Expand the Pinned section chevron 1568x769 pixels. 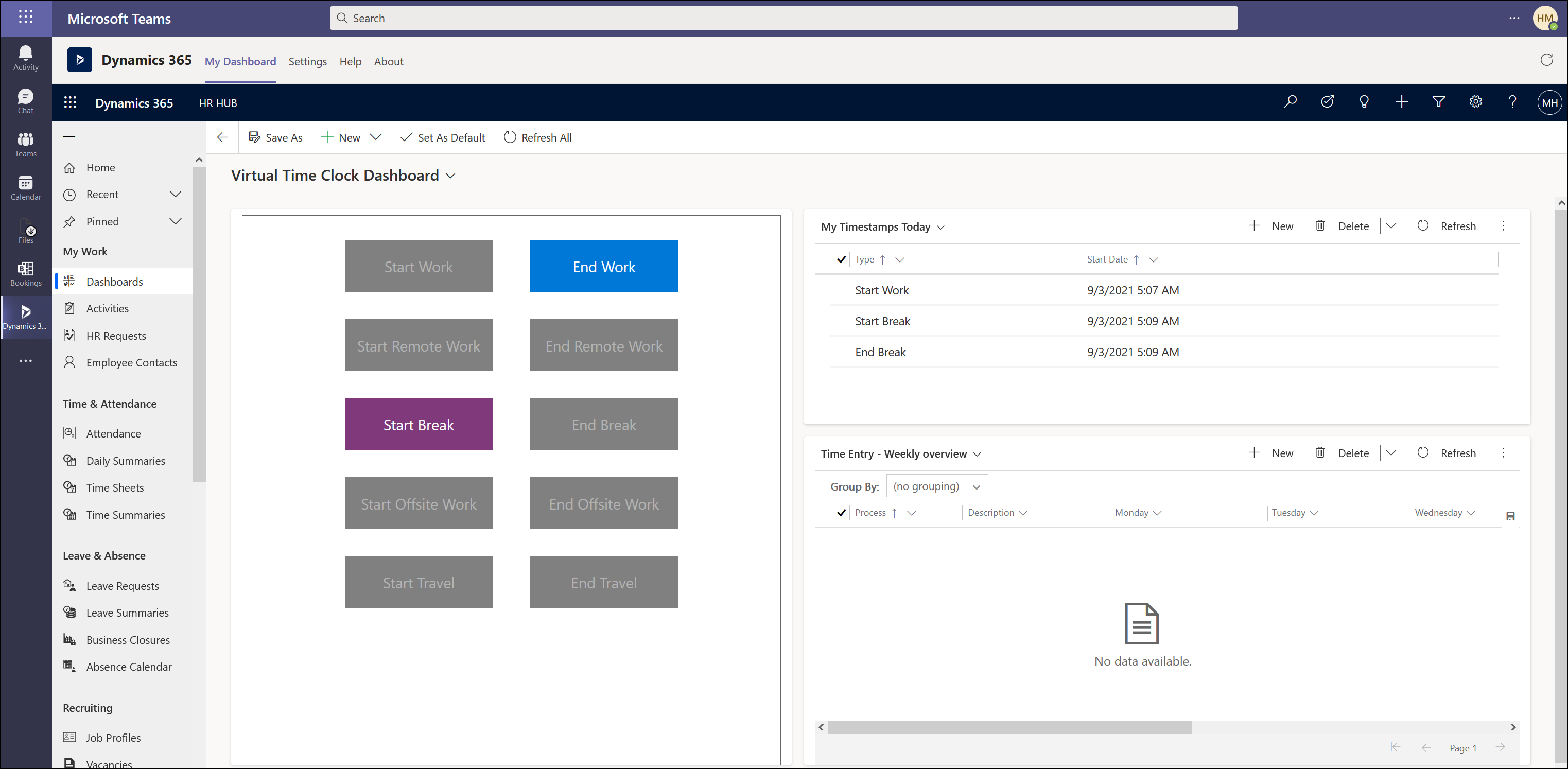pos(176,222)
